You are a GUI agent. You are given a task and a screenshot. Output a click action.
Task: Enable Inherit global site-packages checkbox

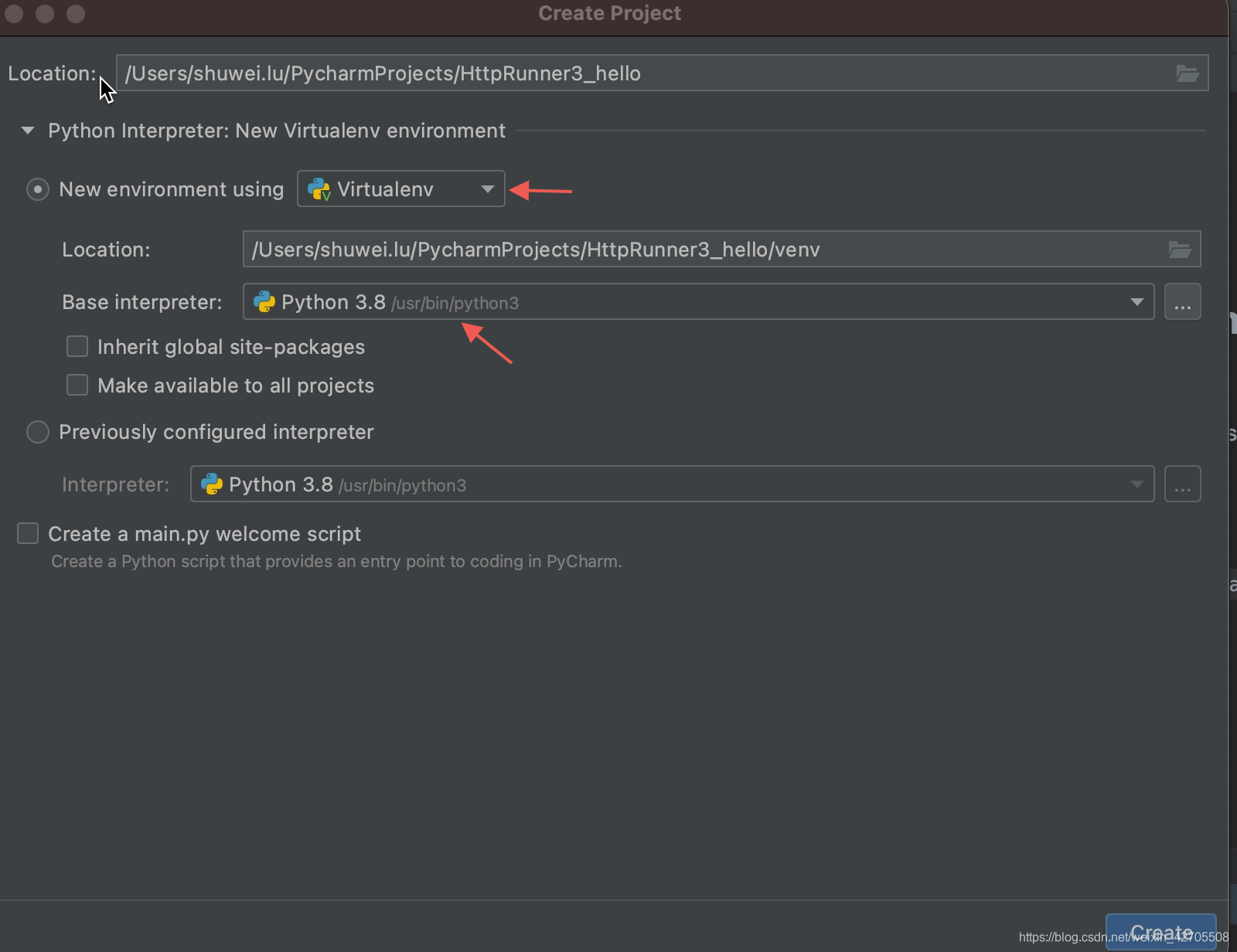(77, 346)
